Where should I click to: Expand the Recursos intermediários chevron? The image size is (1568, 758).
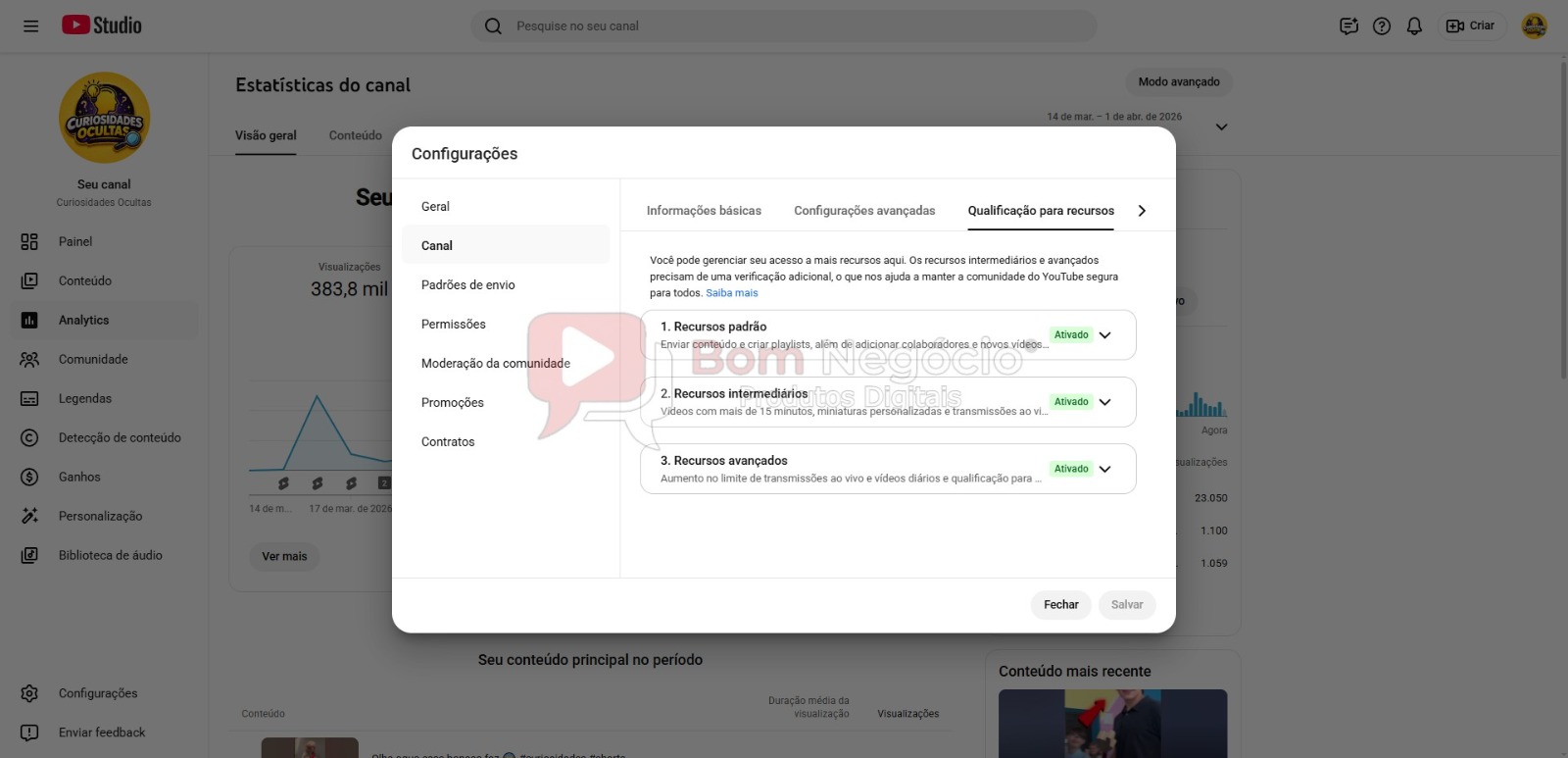[x=1105, y=402]
